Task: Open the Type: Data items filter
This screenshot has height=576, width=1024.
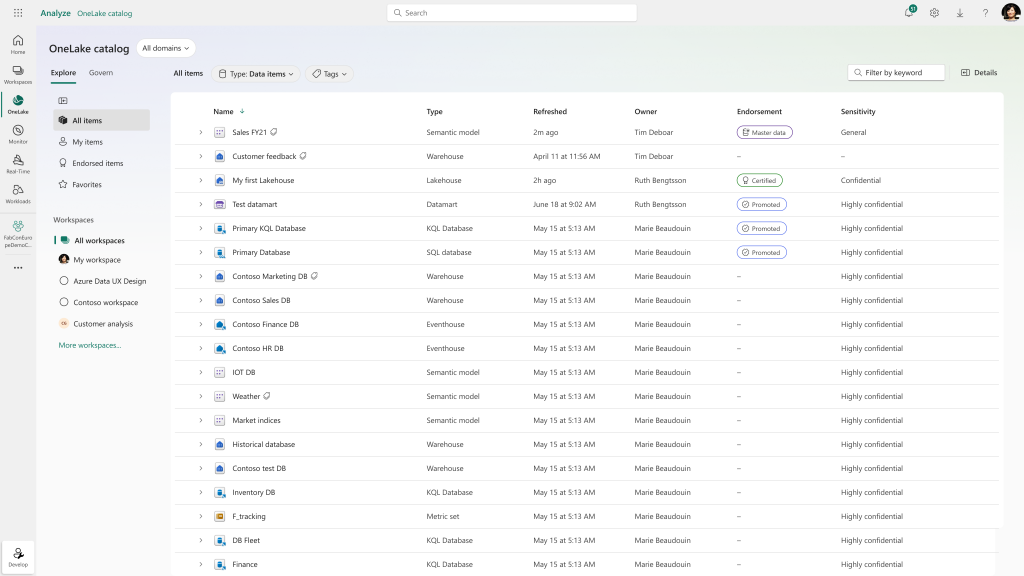Action: [257, 74]
